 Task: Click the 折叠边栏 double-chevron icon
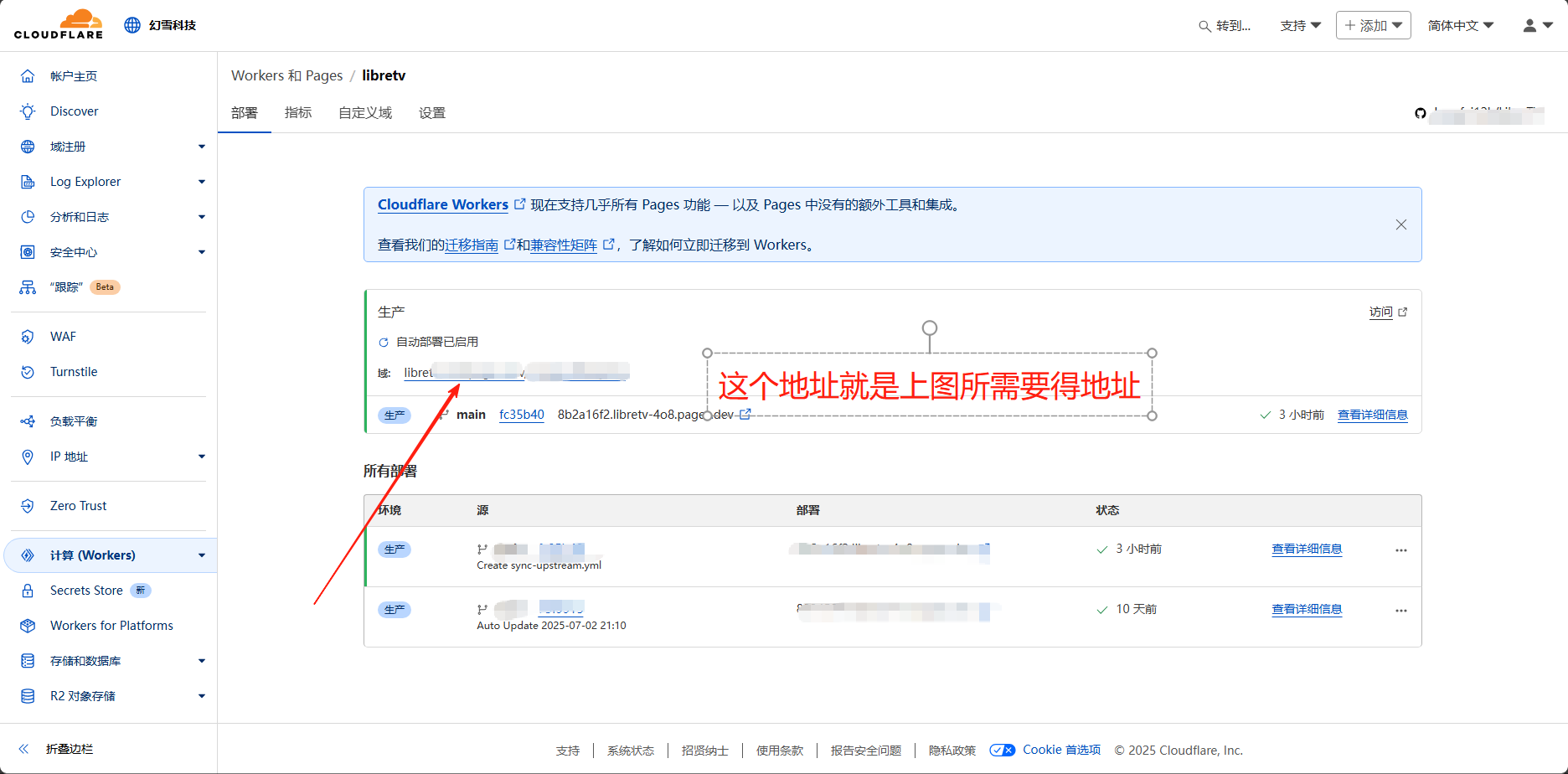click(24, 749)
